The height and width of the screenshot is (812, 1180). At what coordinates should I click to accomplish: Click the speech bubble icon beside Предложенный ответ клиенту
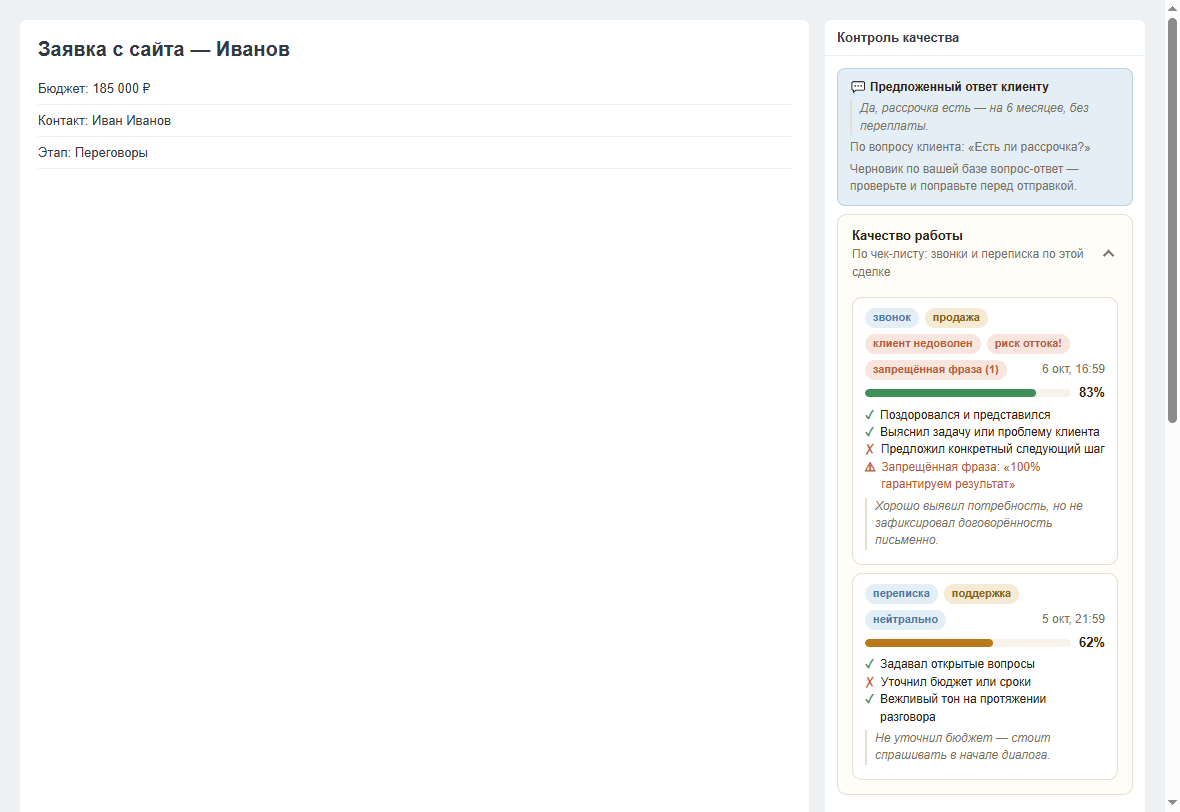point(858,87)
